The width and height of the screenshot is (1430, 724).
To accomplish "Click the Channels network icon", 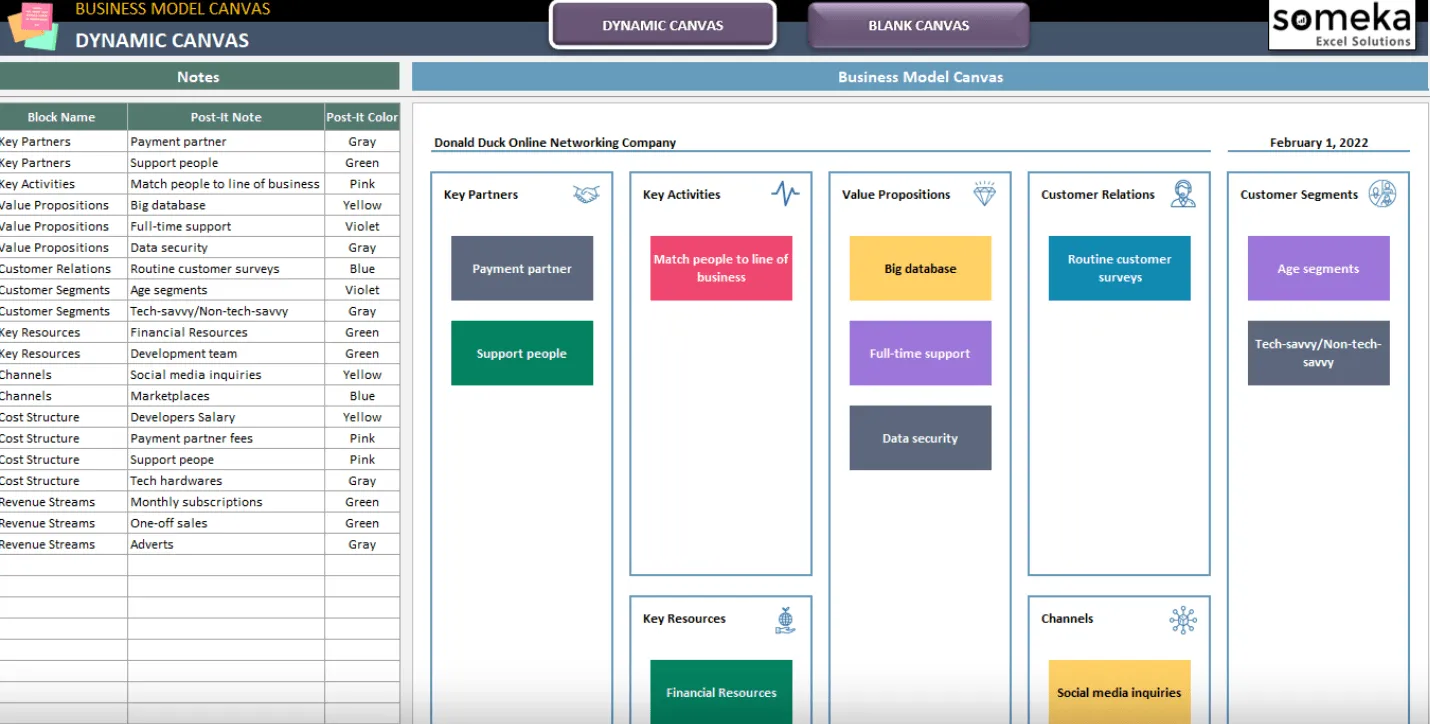I will [1183, 620].
